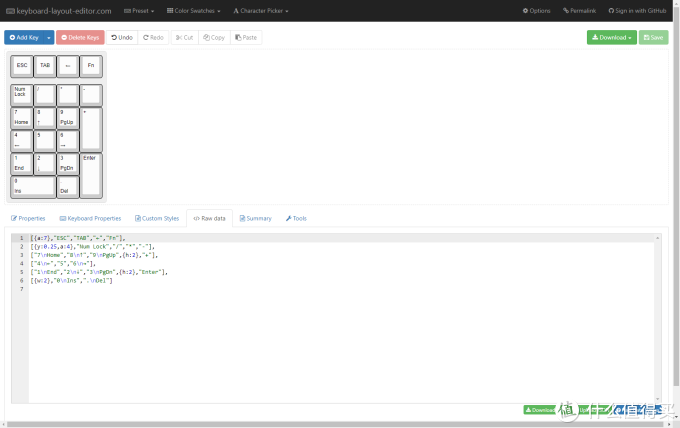This screenshot has width=680, height=428.
Task: Click the Delete Keys button
Action: (79, 37)
